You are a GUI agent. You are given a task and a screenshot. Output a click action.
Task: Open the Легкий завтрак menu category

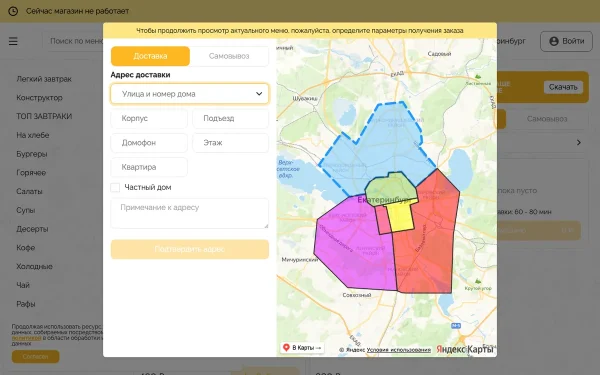point(44,79)
